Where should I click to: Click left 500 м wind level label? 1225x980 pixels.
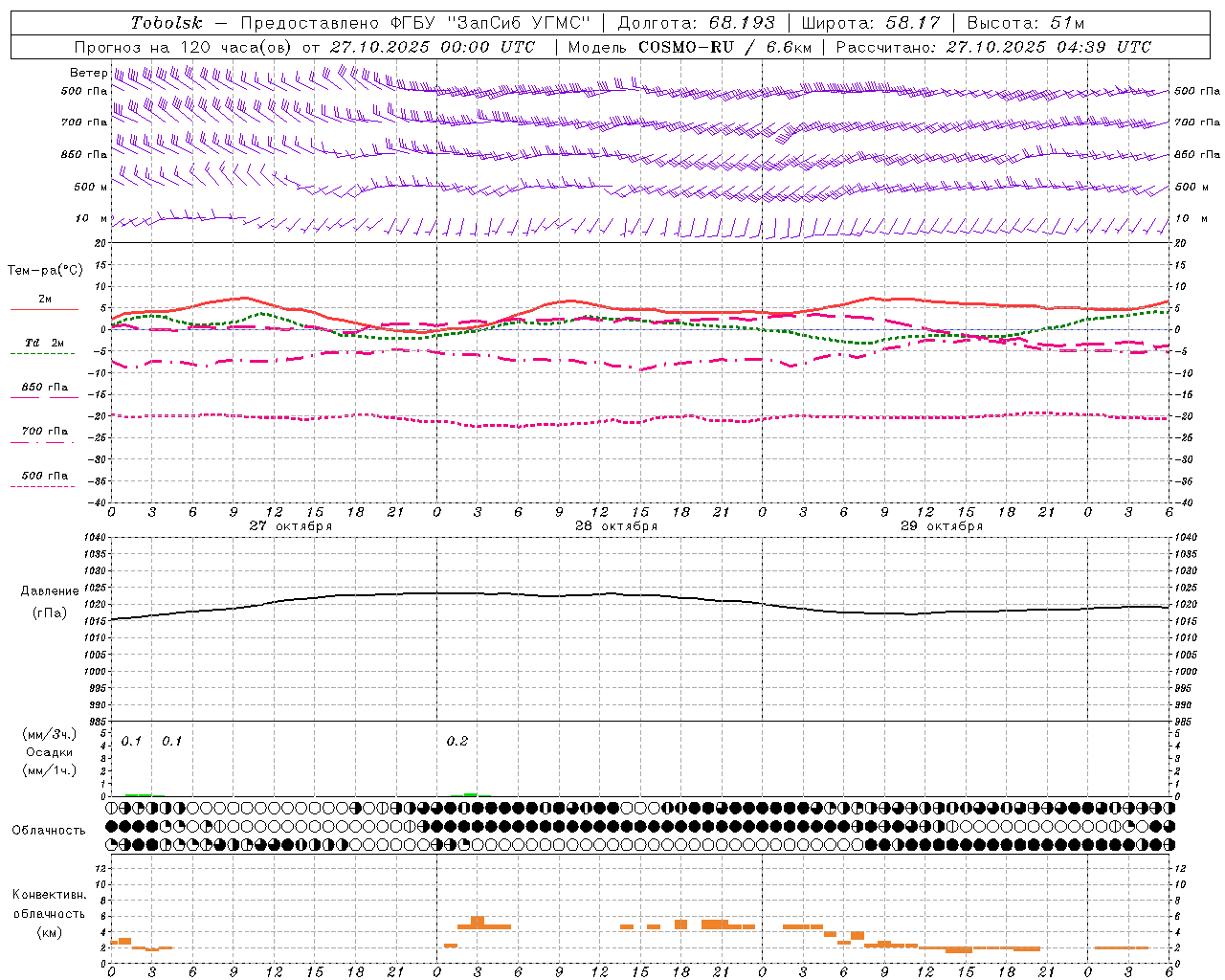tap(91, 187)
